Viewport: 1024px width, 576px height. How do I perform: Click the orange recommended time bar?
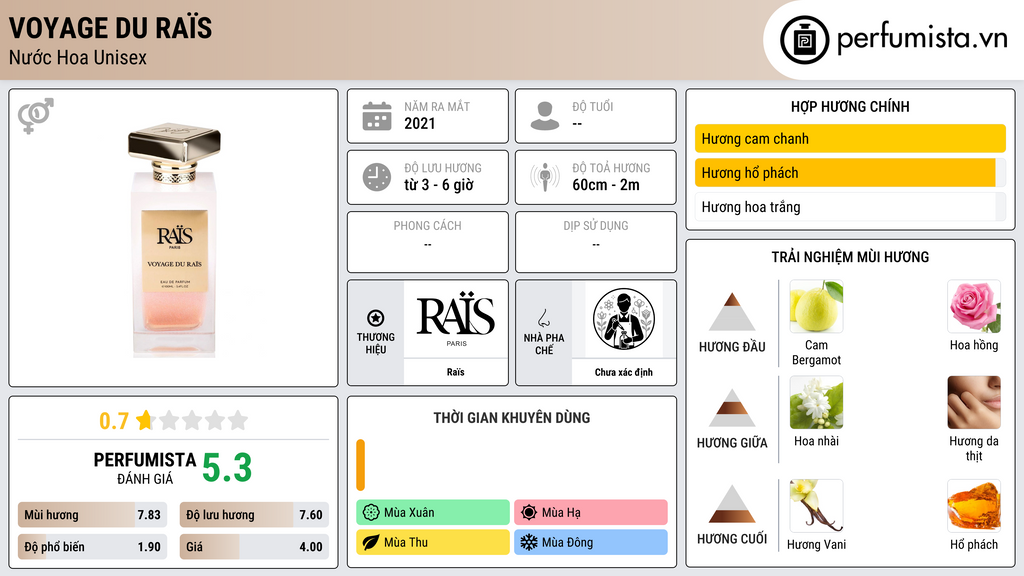click(x=360, y=465)
